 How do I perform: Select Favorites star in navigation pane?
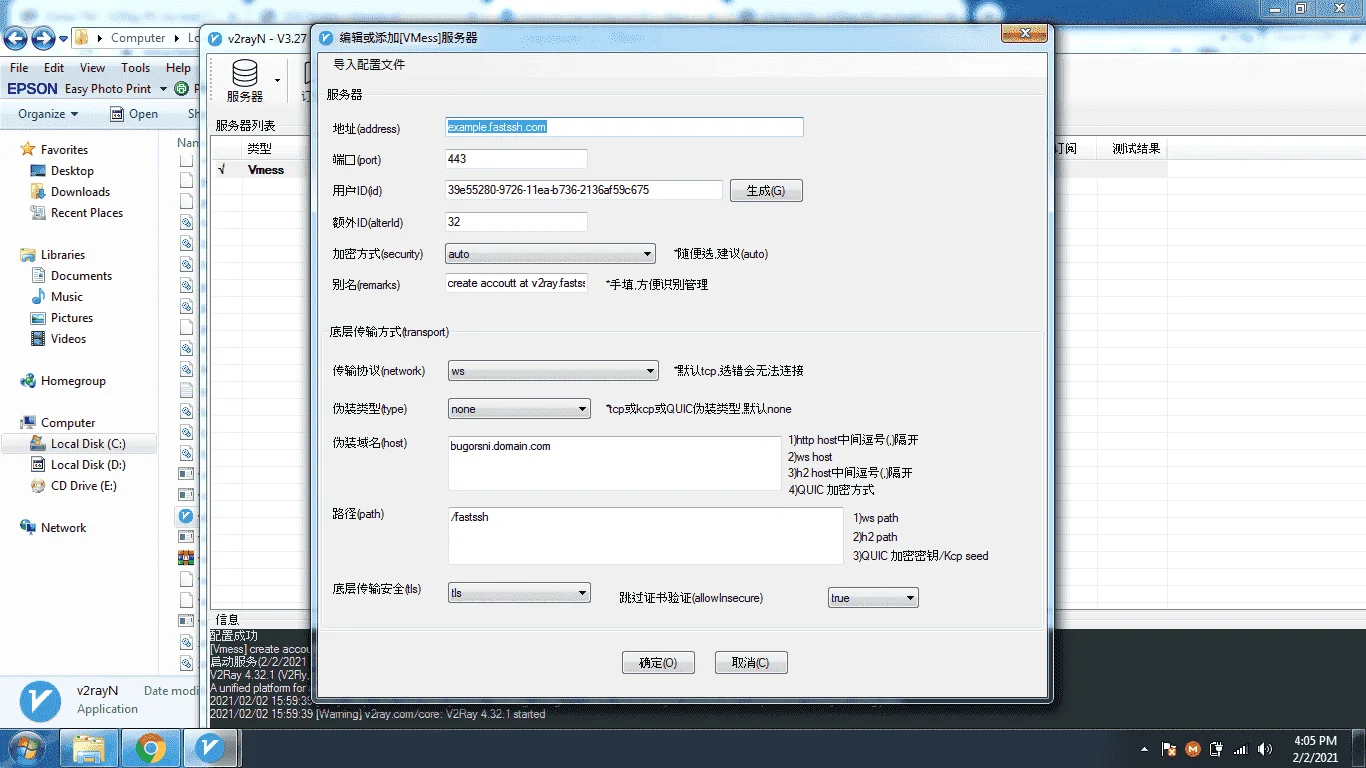click(27, 150)
